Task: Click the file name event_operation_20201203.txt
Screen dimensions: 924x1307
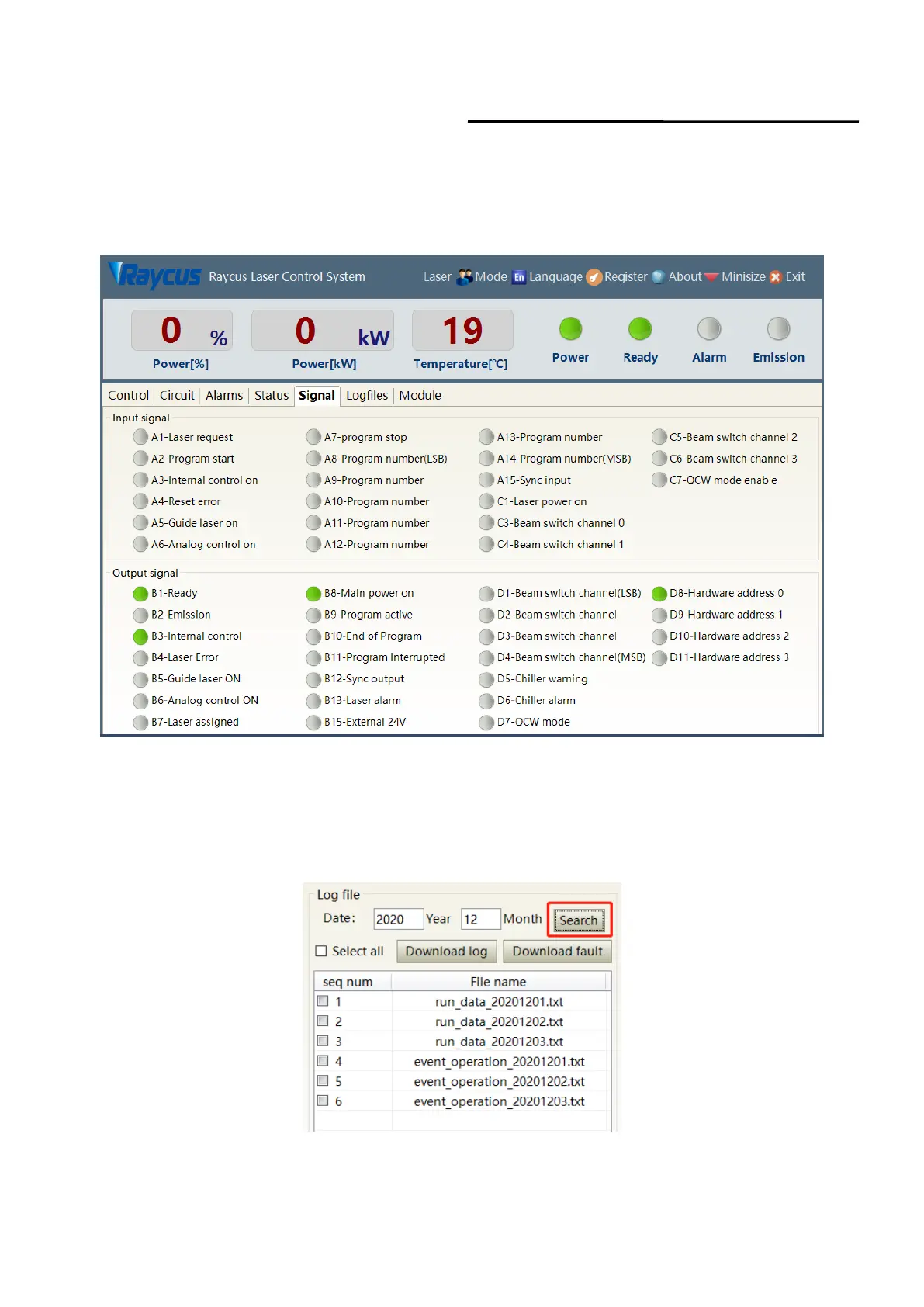Action: pos(499,1101)
